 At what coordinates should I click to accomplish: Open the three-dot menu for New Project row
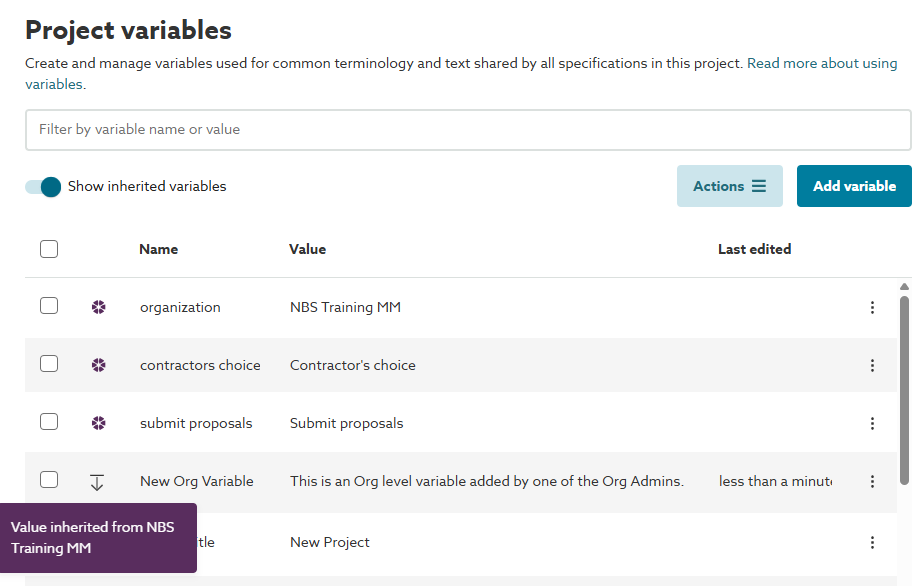click(x=872, y=543)
